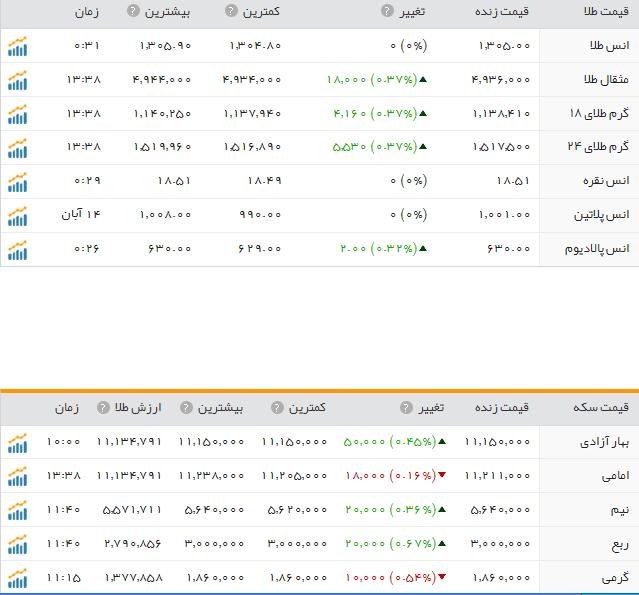Click help icon beside coin table بیشترین header

(x=186, y=407)
